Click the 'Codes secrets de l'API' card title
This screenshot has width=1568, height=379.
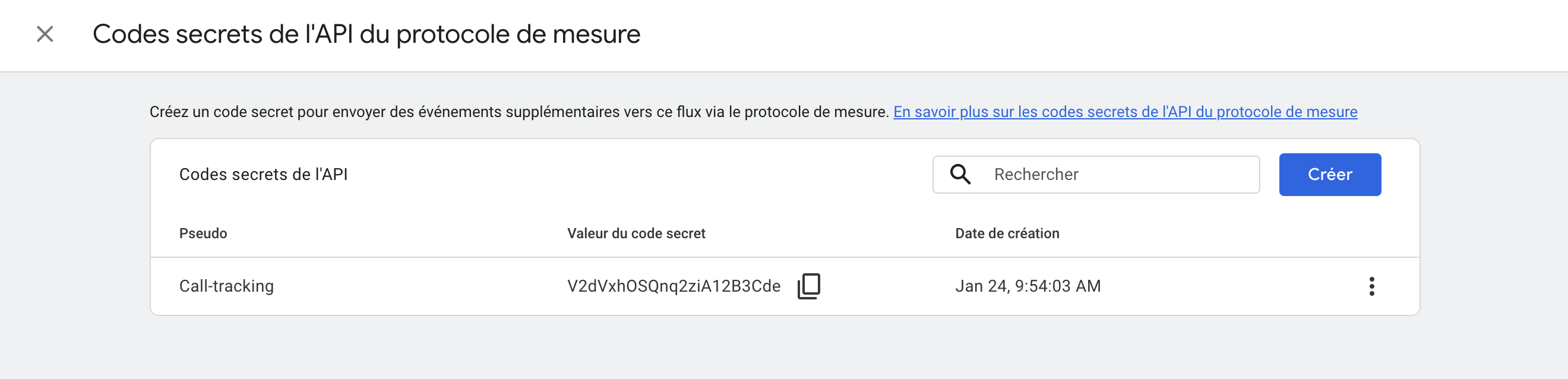pyautogui.click(x=264, y=175)
